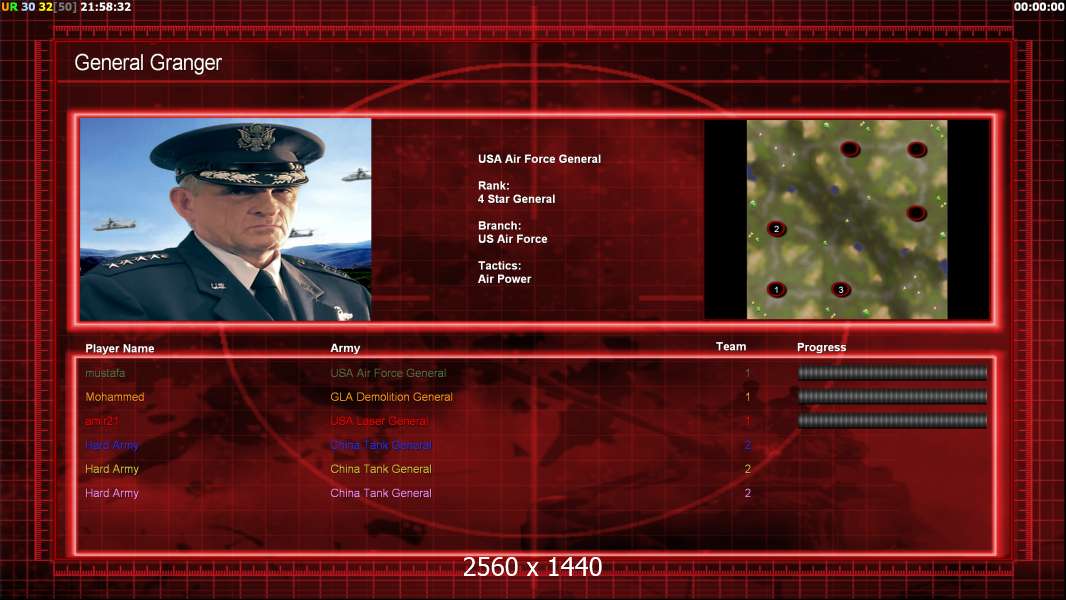Select player mustafa in the list

105,373
